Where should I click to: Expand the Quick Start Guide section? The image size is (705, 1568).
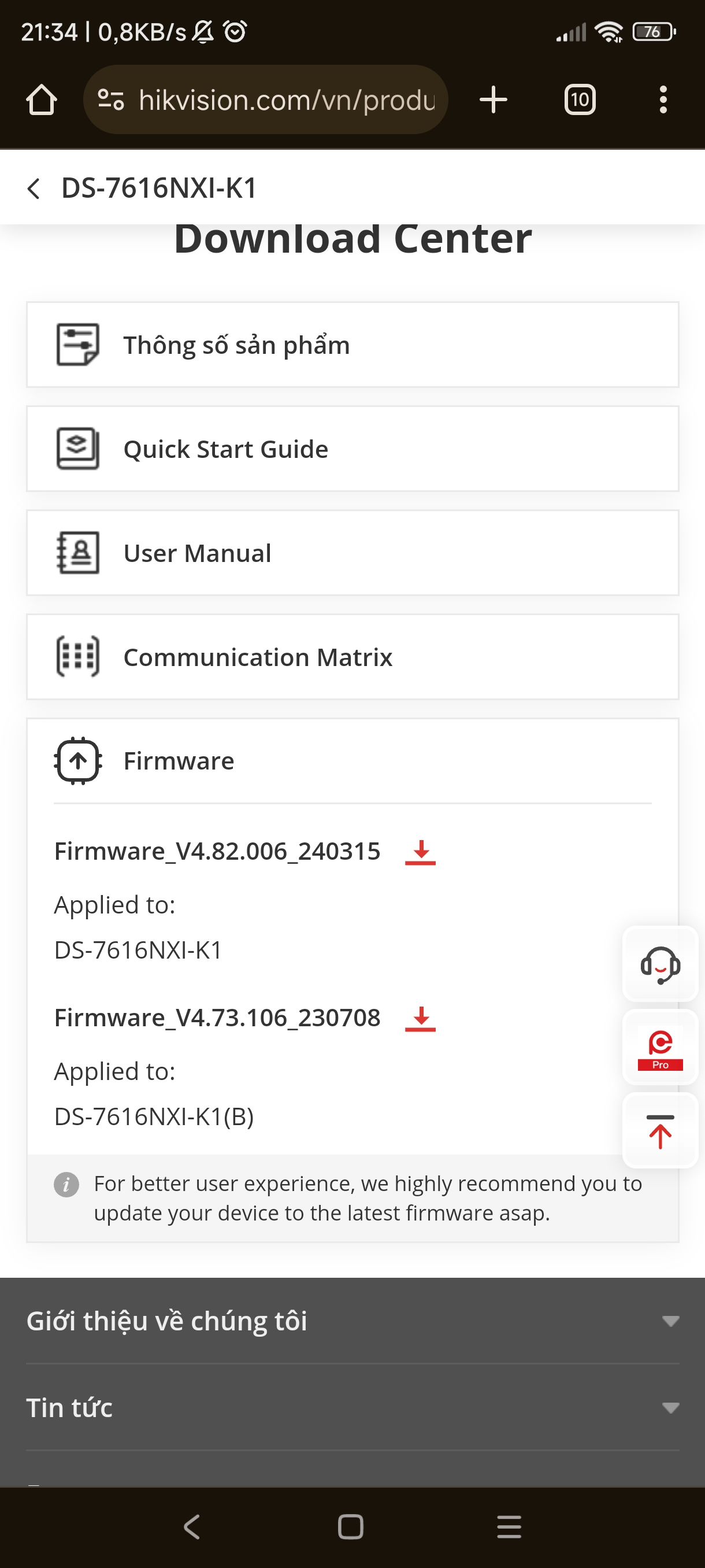click(352, 449)
